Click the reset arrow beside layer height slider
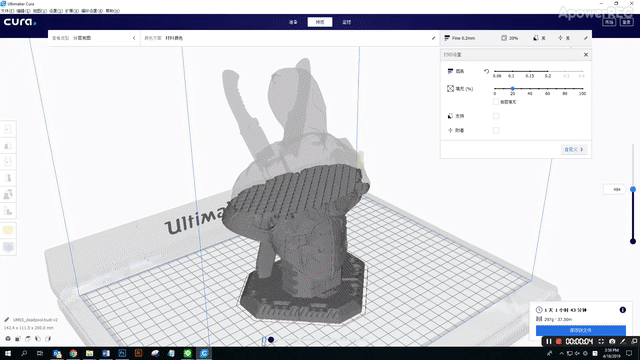Viewport: 640px width, 360px height. coord(486,71)
